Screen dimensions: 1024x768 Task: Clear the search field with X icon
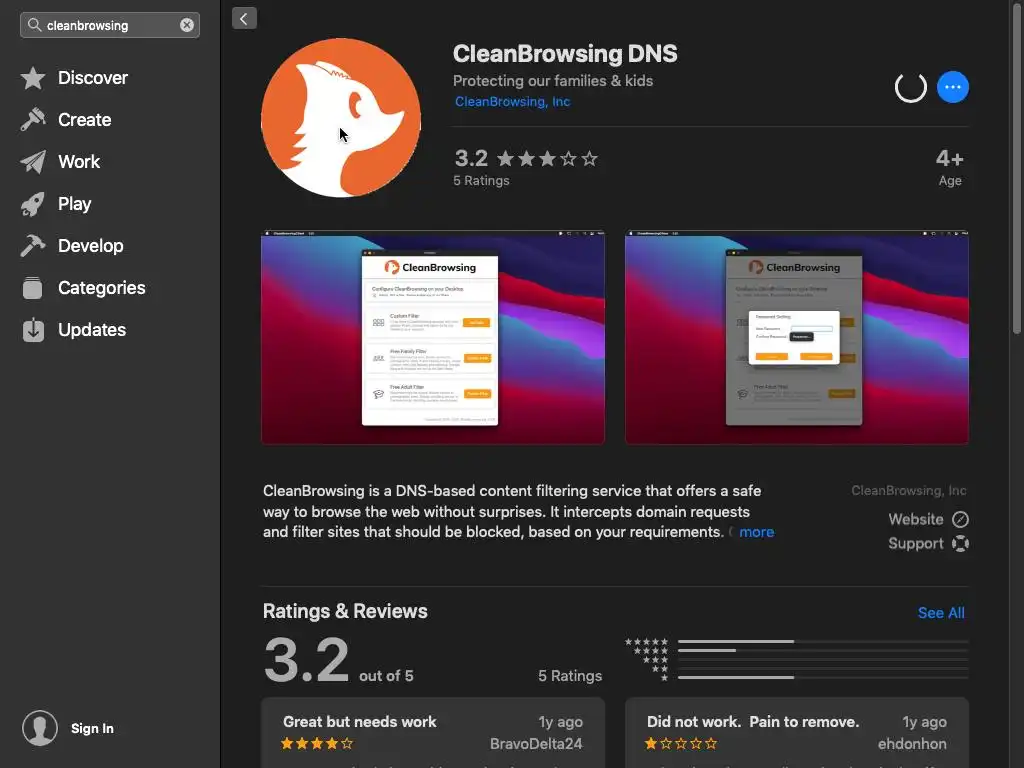pyautogui.click(x=187, y=25)
